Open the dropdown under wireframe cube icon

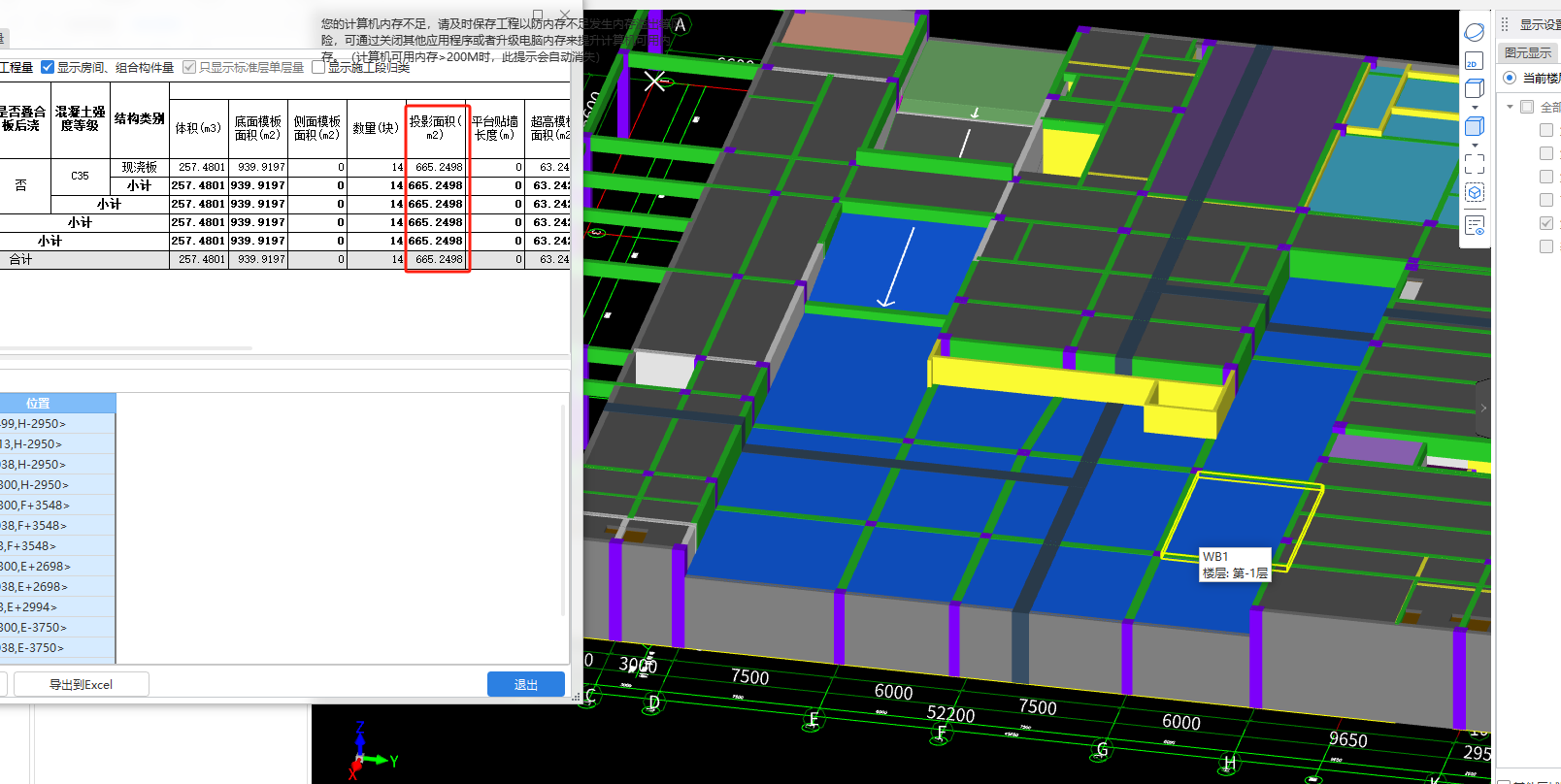pyautogui.click(x=1475, y=108)
